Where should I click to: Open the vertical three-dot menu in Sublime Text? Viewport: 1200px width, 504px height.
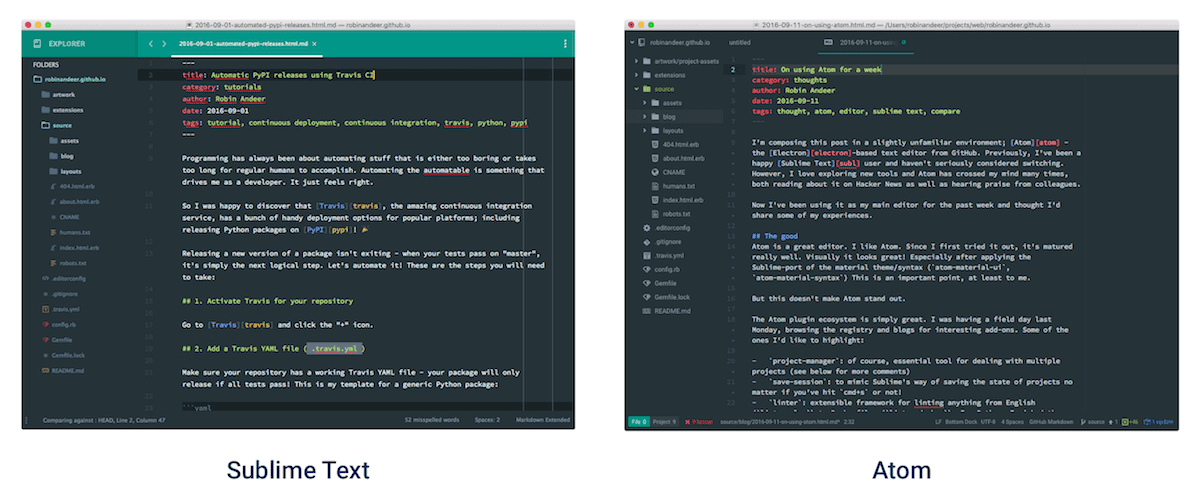click(x=565, y=44)
